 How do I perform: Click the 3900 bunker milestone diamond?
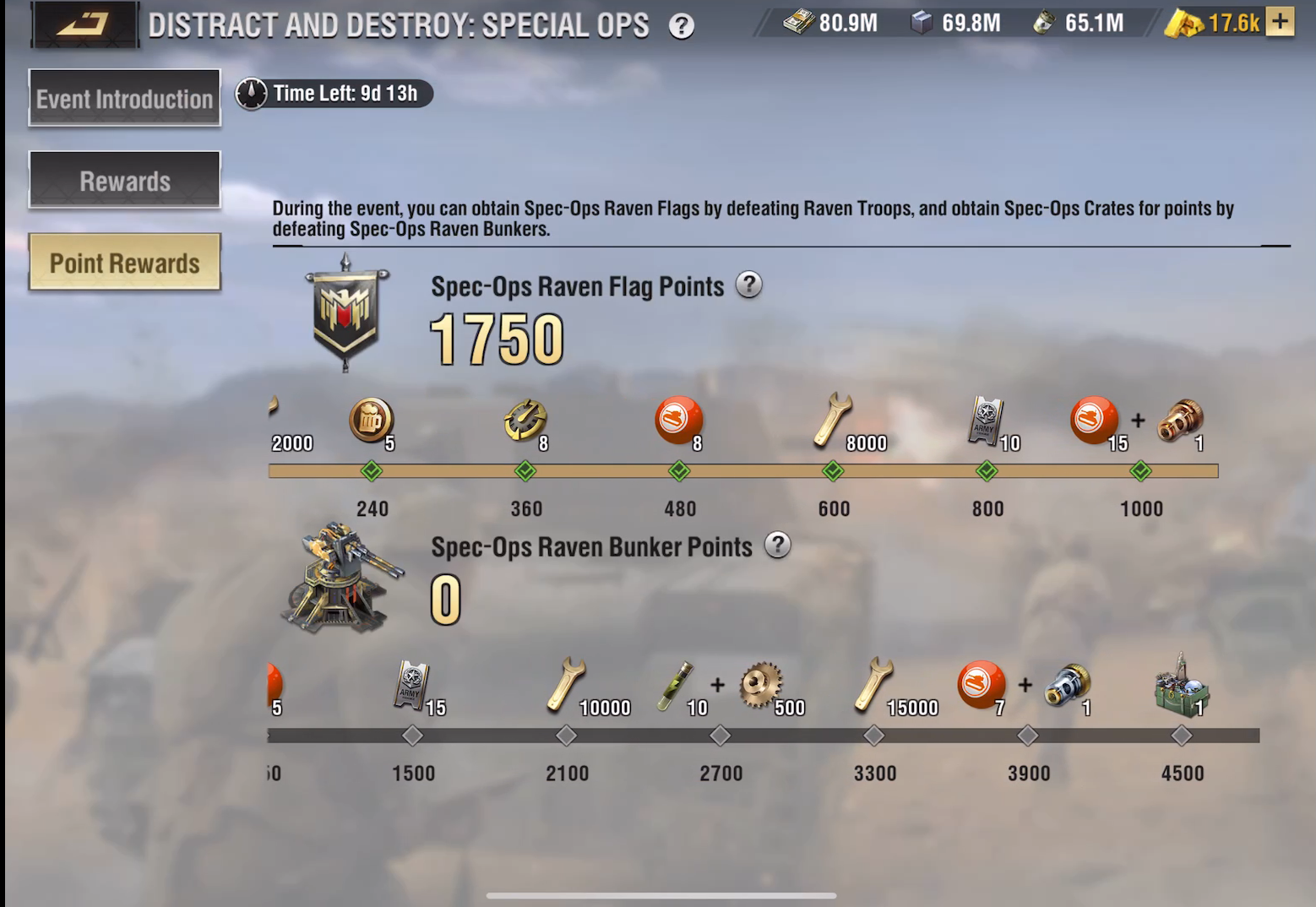click(x=1027, y=736)
